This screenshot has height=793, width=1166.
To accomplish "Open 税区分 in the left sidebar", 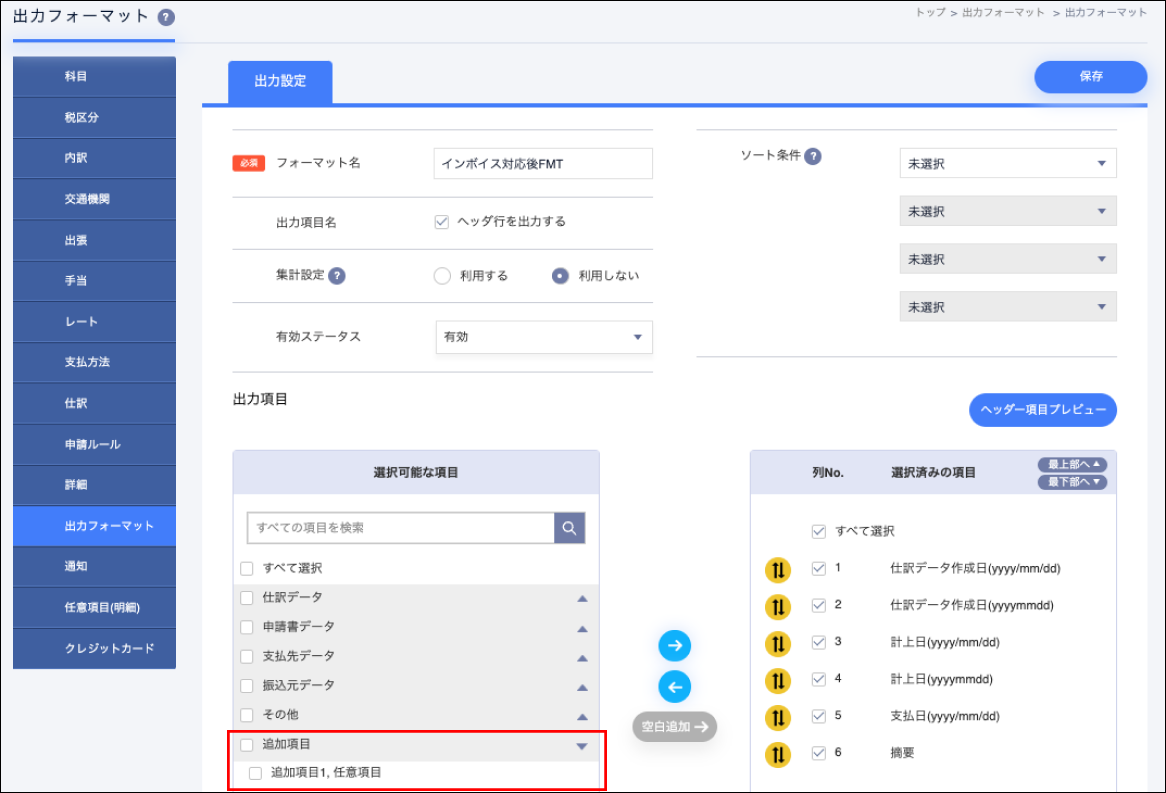I will click(x=94, y=117).
